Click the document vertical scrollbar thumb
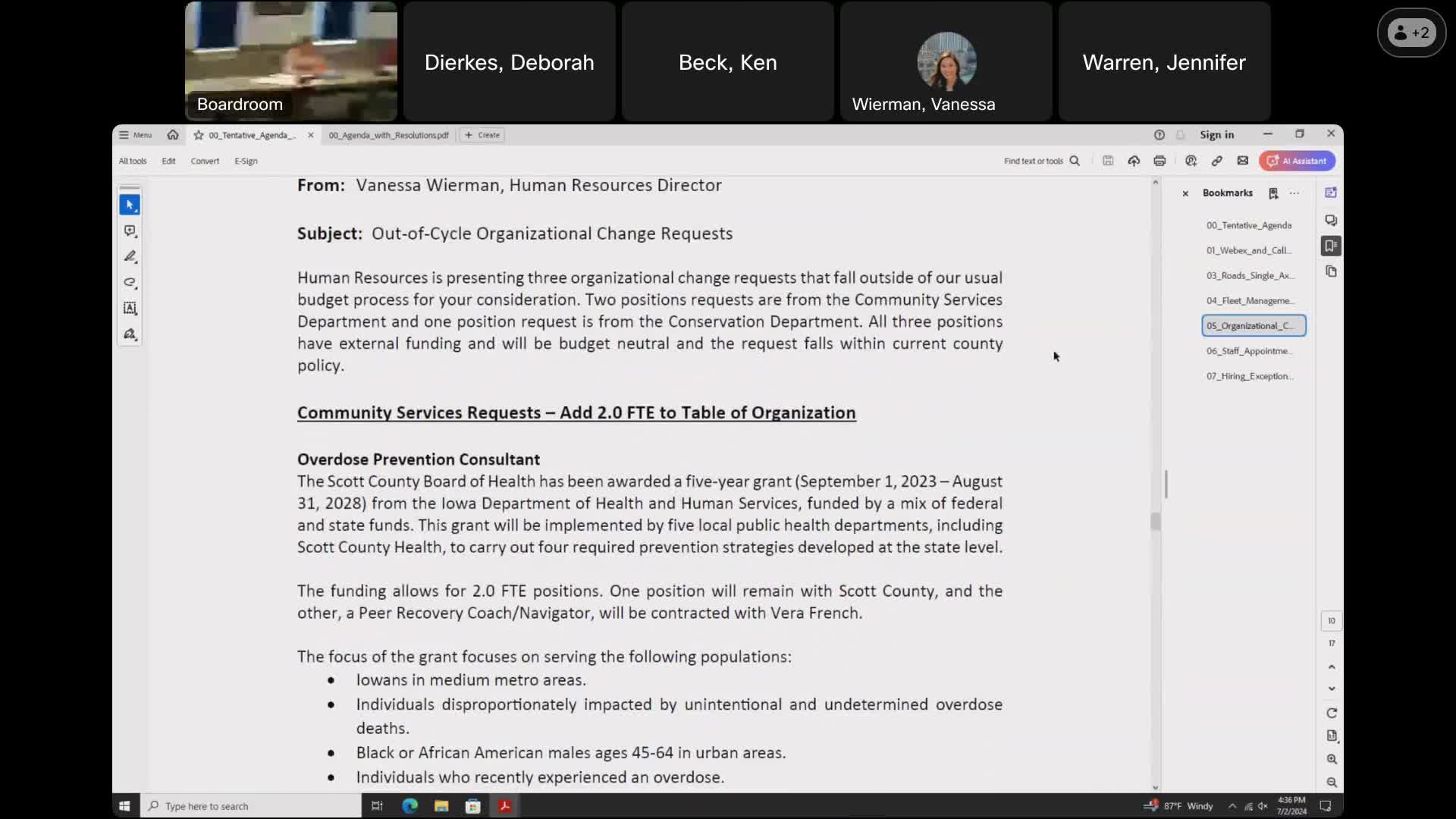Viewport: 1456px width, 819px height. coord(1155,521)
